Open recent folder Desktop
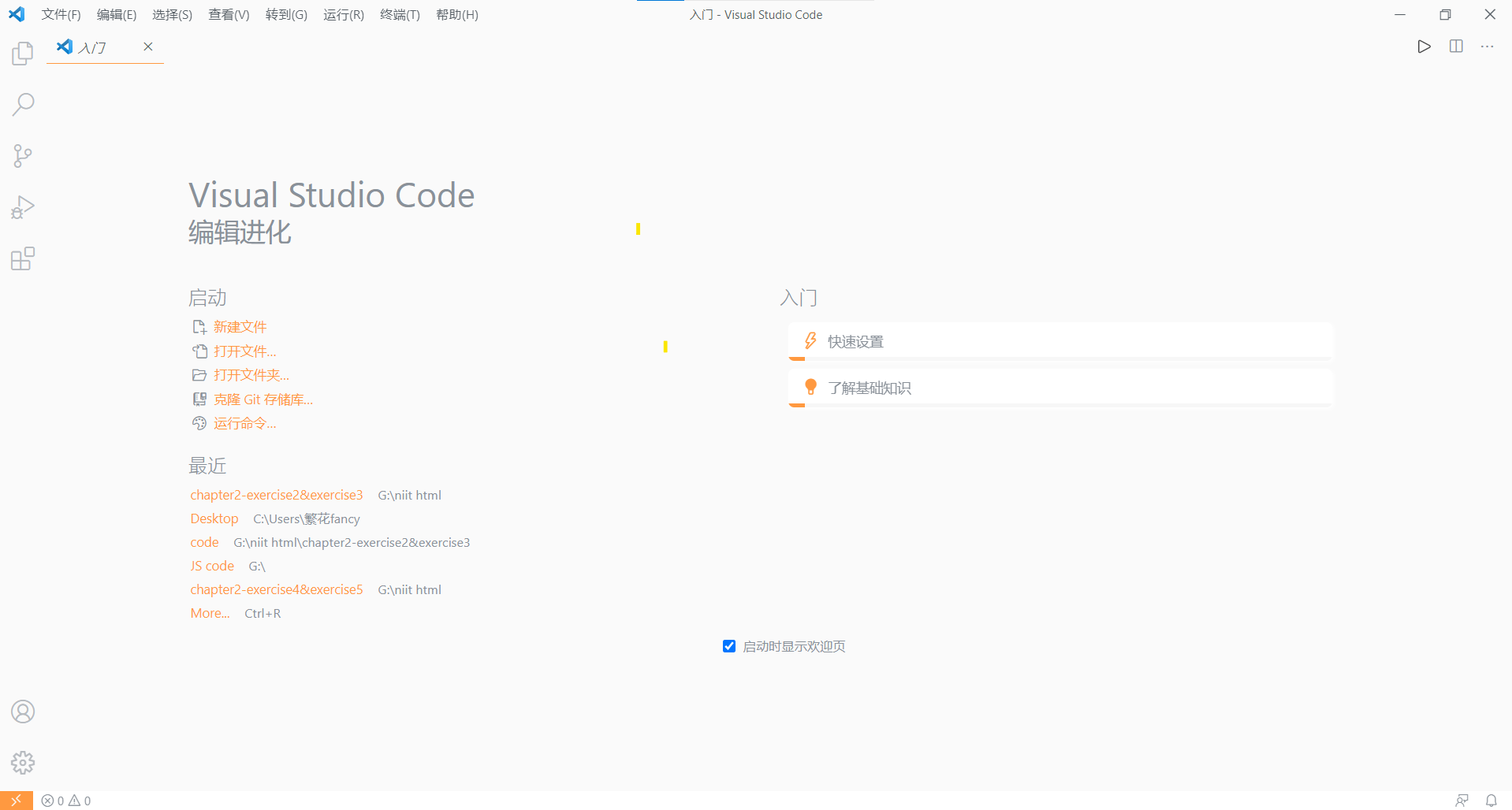Viewport: 1512px width, 810px height. tap(214, 518)
